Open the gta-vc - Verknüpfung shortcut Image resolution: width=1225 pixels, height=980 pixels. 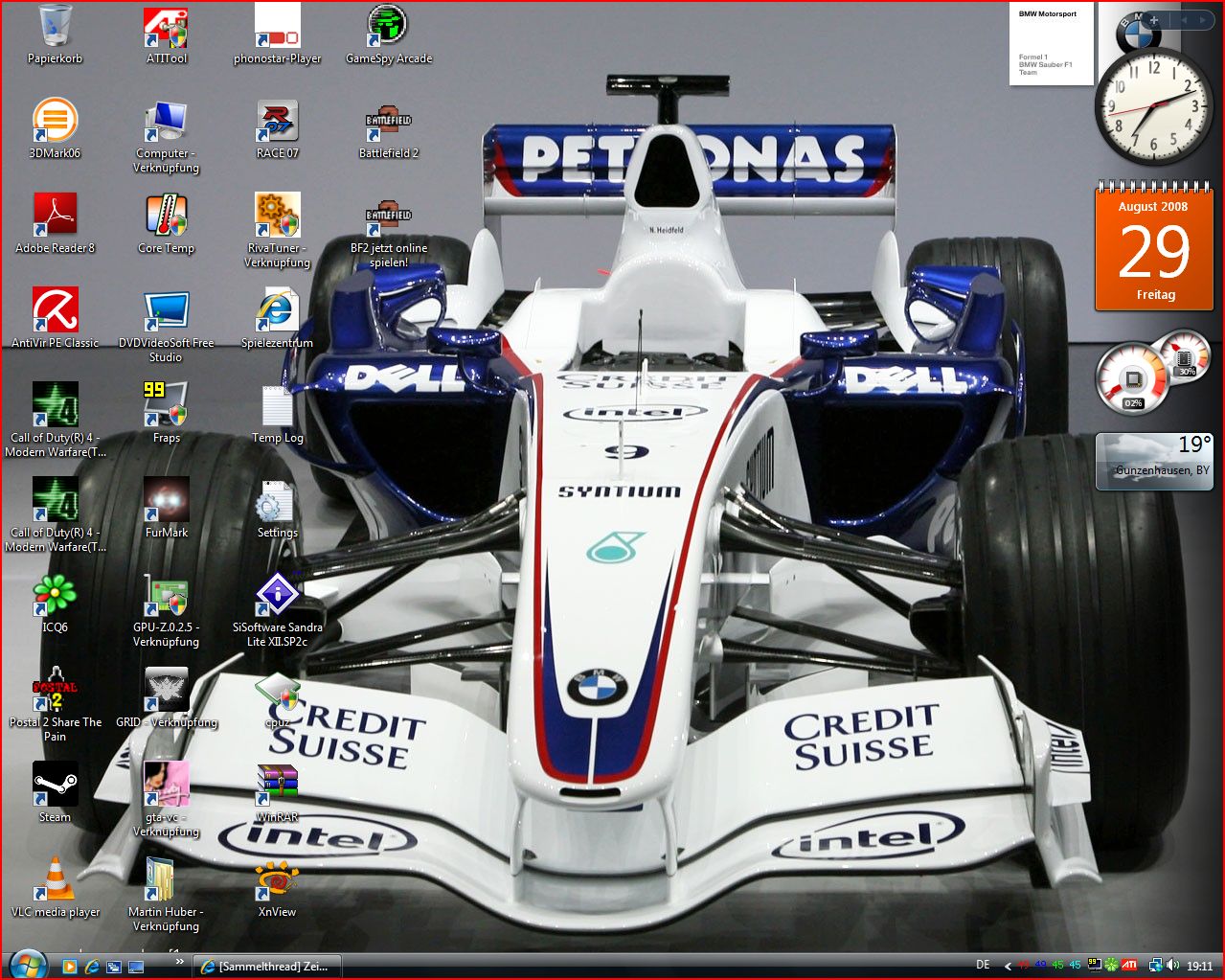[x=166, y=800]
